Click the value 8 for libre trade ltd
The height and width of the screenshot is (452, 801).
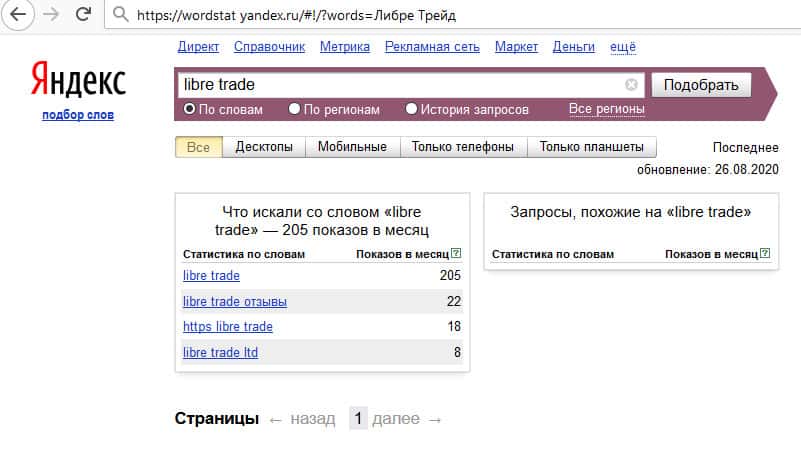click(x=457, y=352)
